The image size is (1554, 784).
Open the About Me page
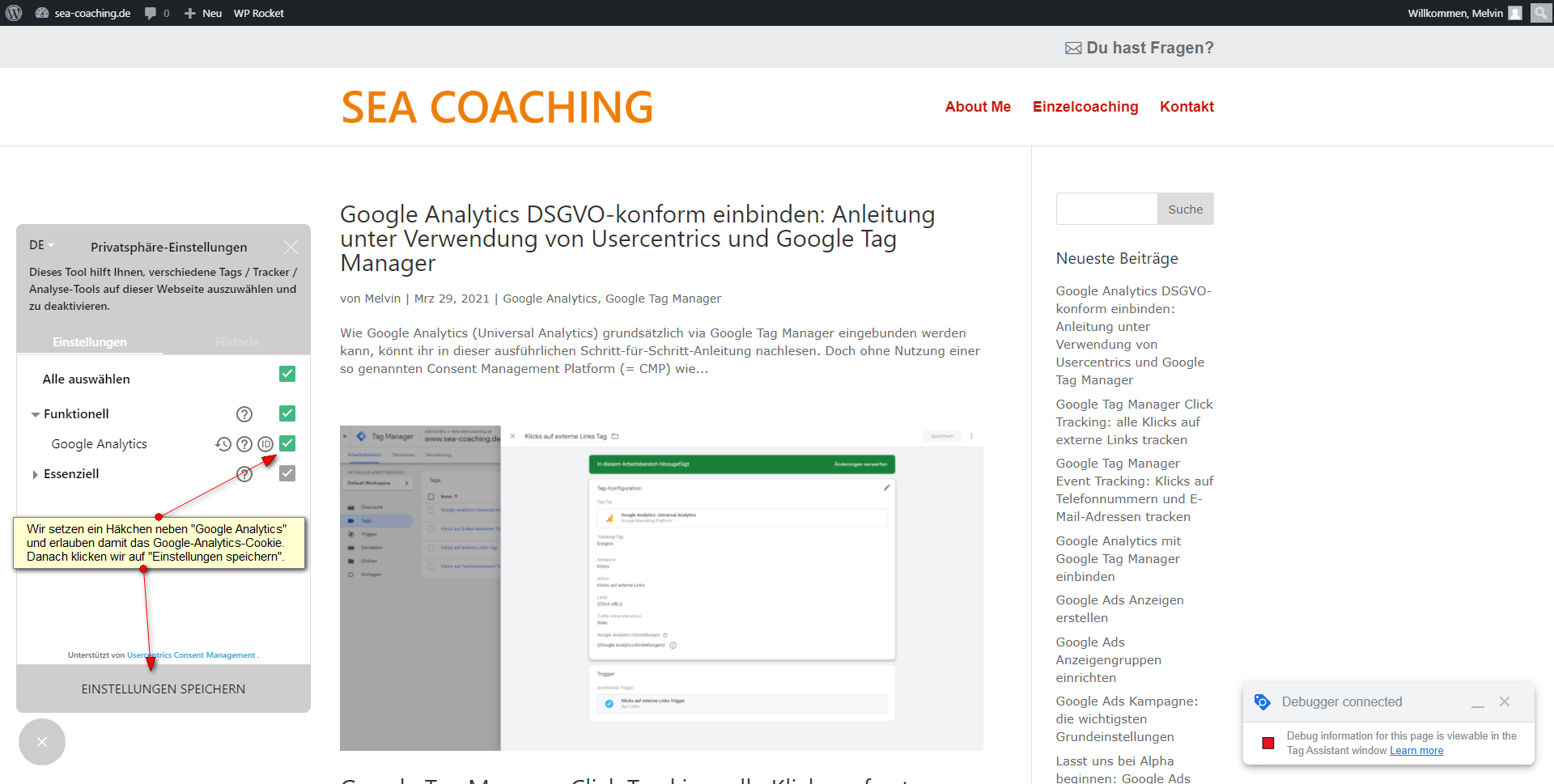[x=978, y=107]
